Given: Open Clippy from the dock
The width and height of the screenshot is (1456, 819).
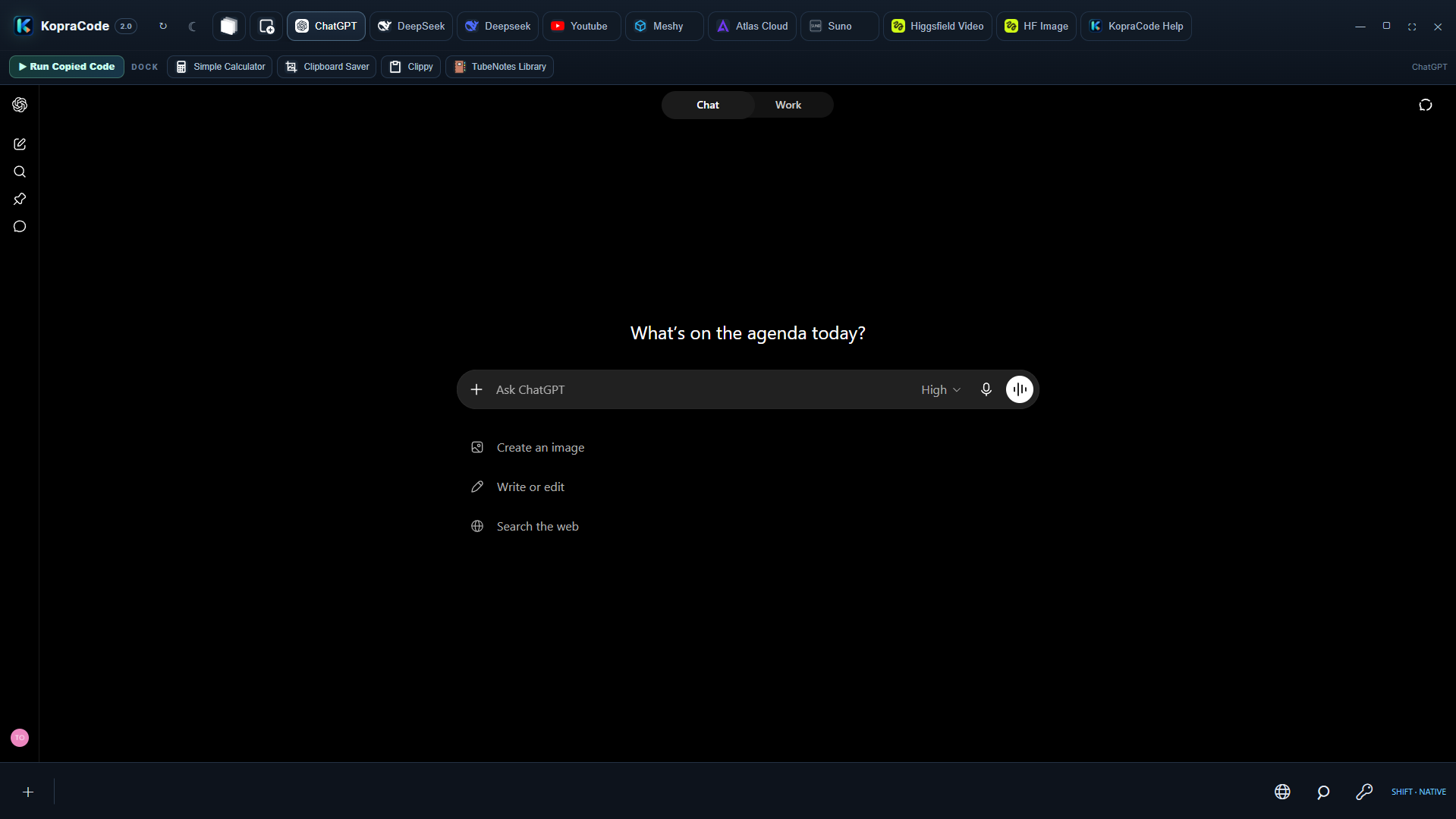Looking at the screenshot, I should click(411, 67).
